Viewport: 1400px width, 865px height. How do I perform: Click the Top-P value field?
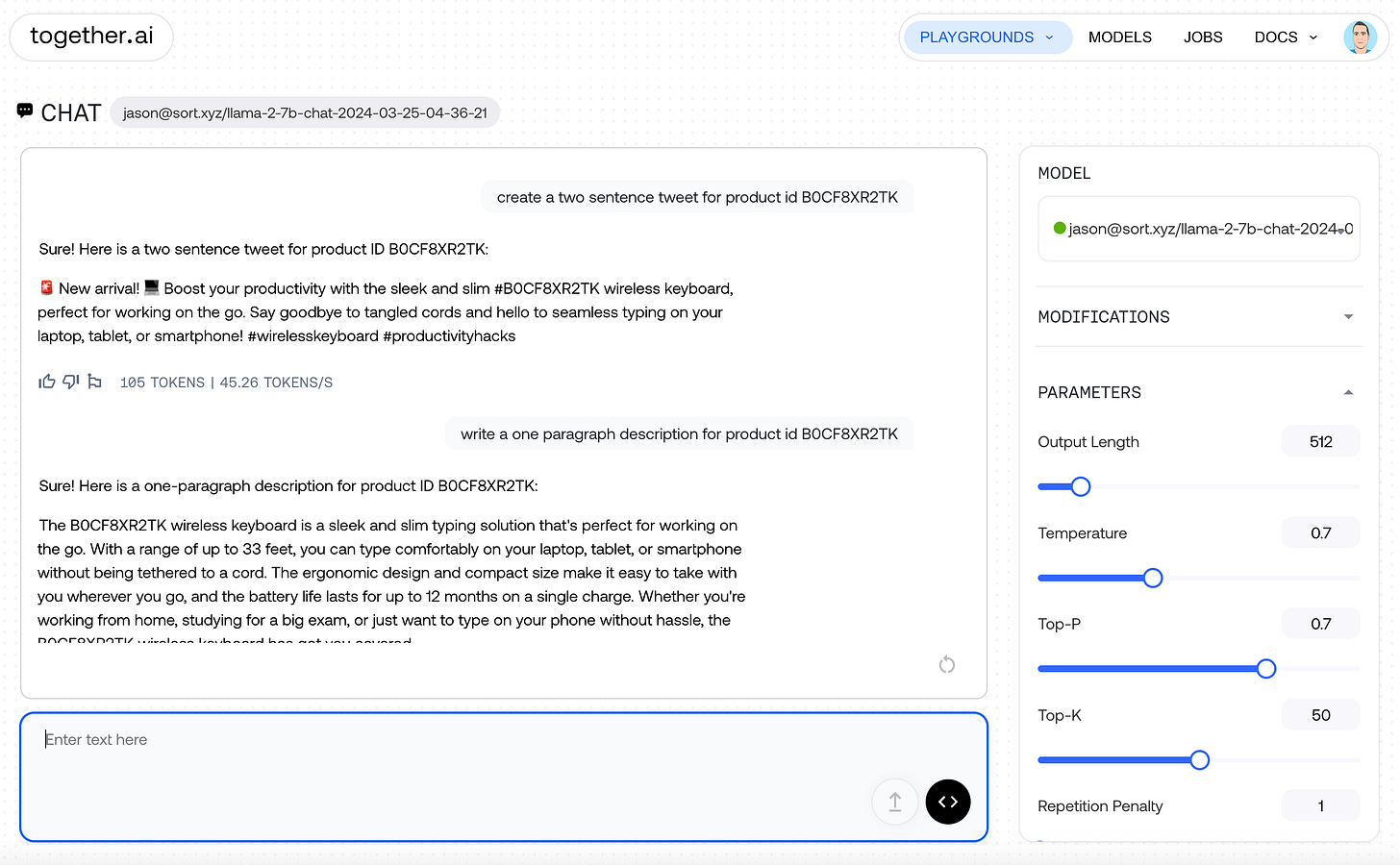1321,624
